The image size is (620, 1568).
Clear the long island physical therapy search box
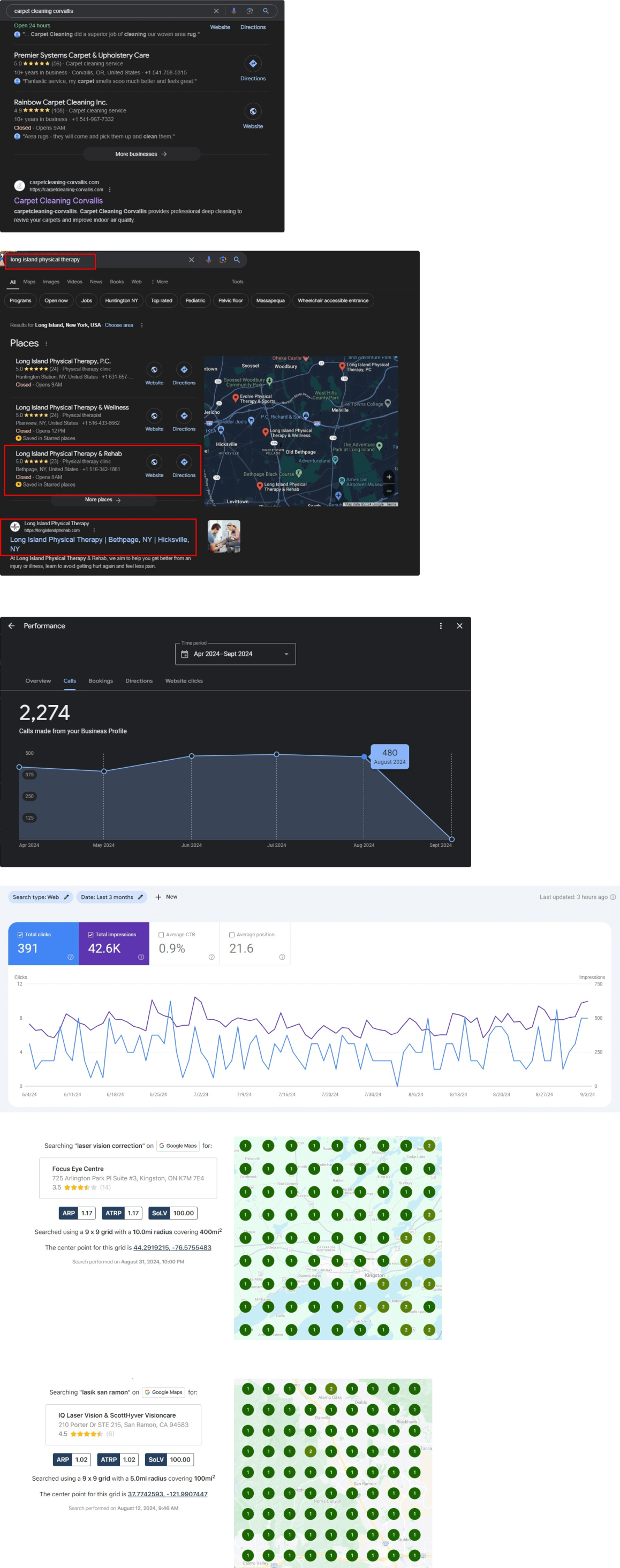tap(192, 260)
